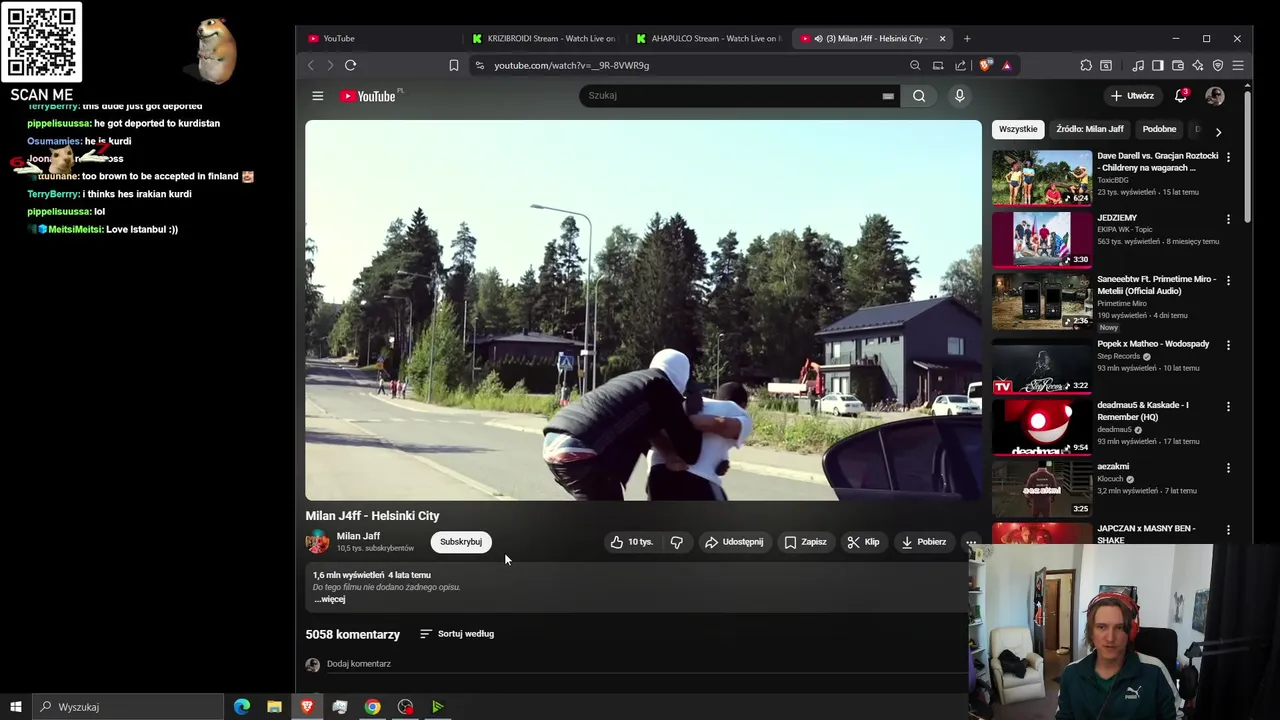Switch to AHAPULCO Stream tab

pos(710,38)
